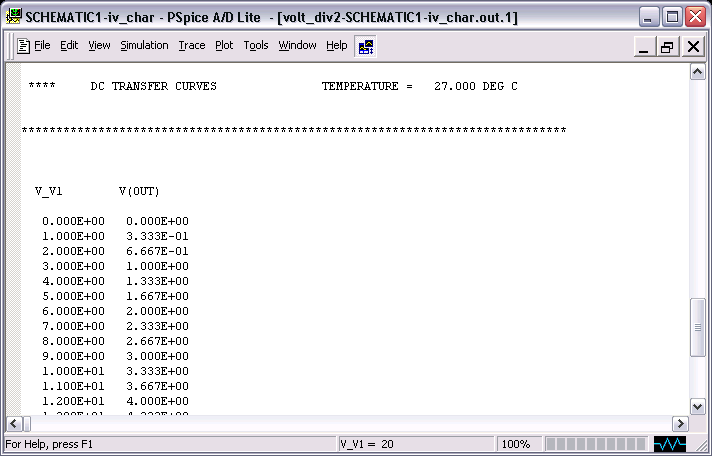712x456 pixels.
Task: Open the File menu
Action: (42, 45)
